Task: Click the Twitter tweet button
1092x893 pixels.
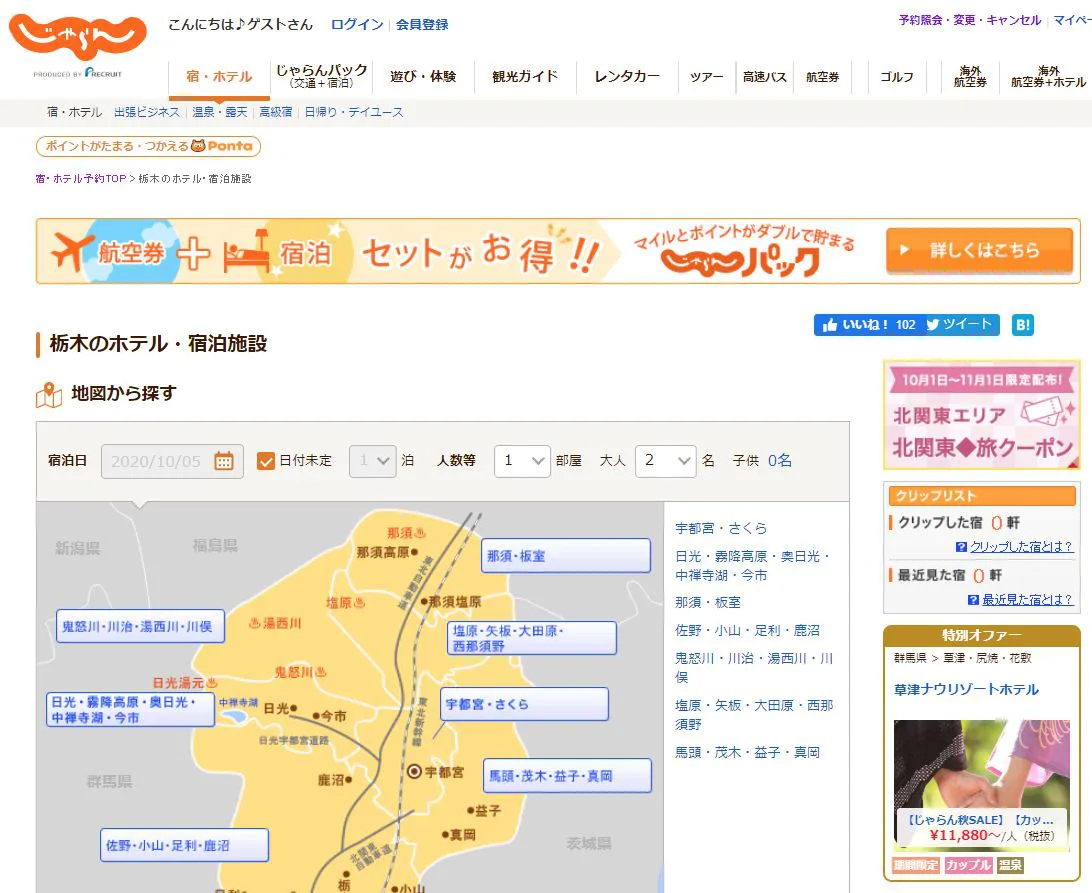Action: click(959, 325)
